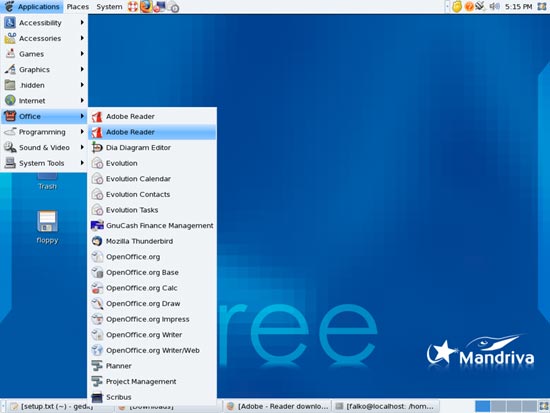
Task: Open Evolution mail client entry
Action: (x=152, y=163)
